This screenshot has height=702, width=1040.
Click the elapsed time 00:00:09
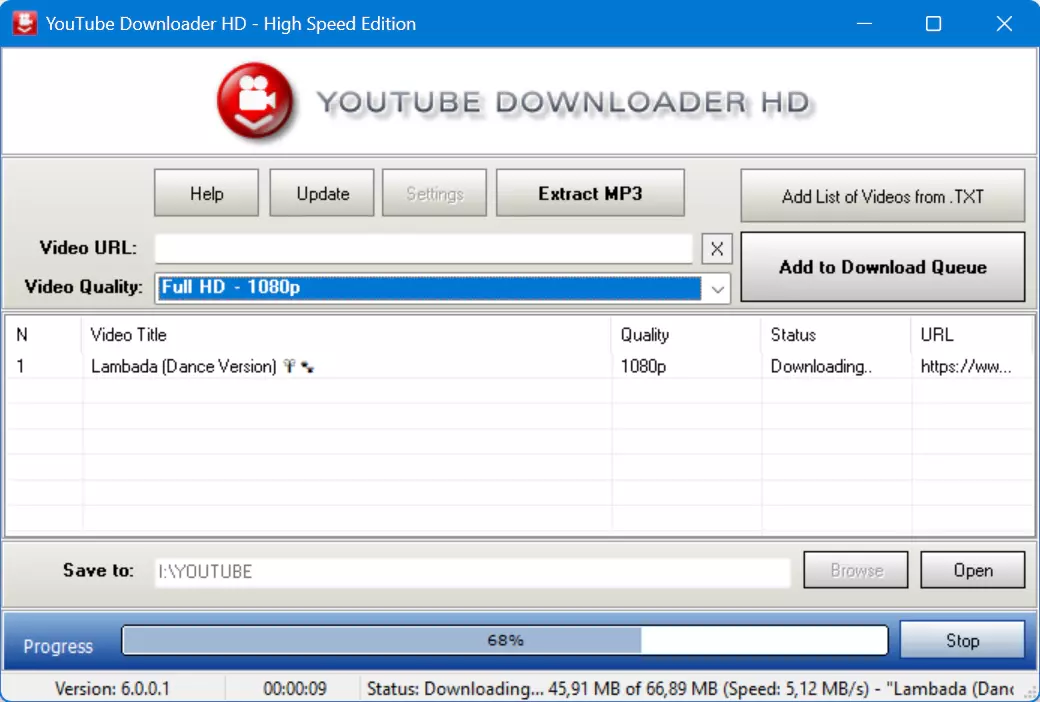click(x=294, y=689)
